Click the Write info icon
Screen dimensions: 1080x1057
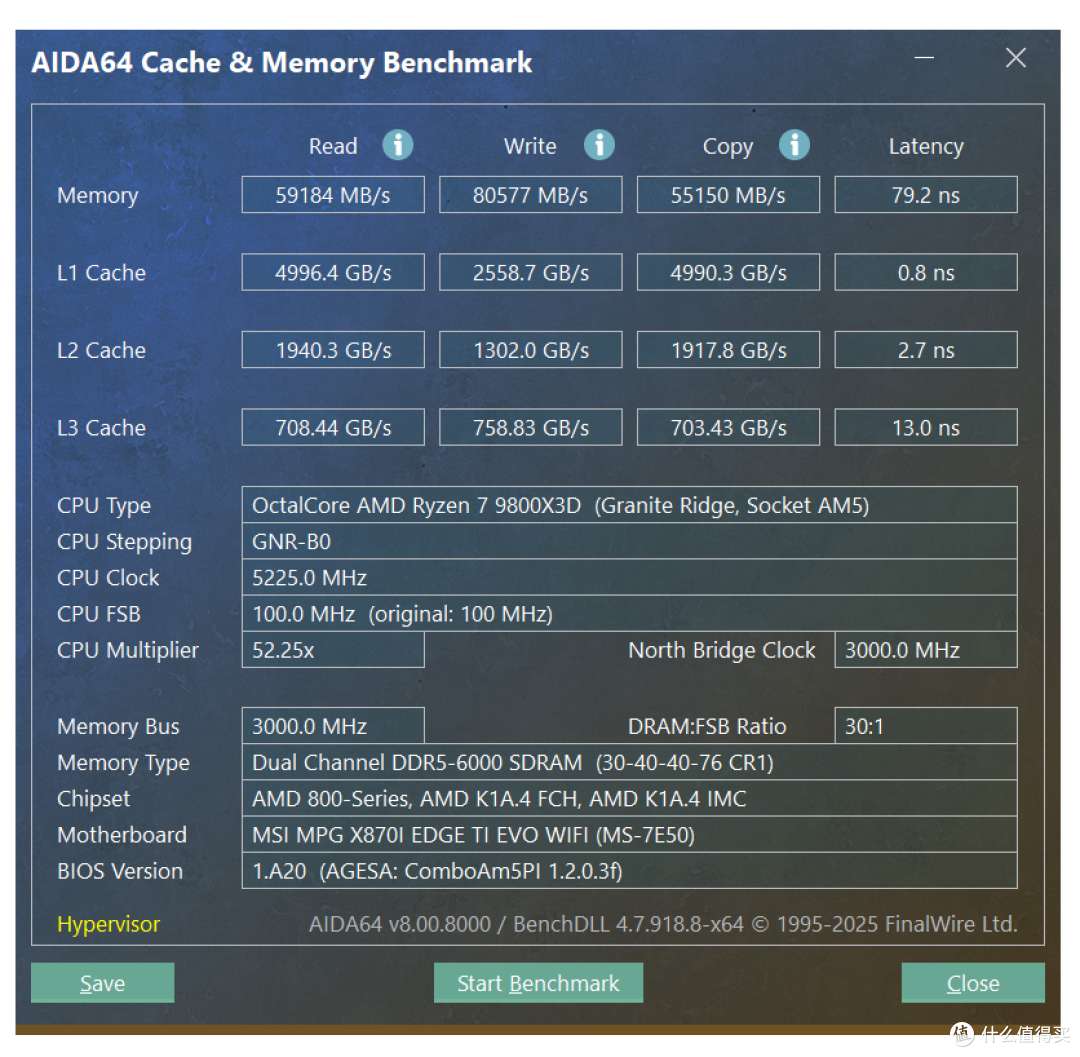point(599,145)
